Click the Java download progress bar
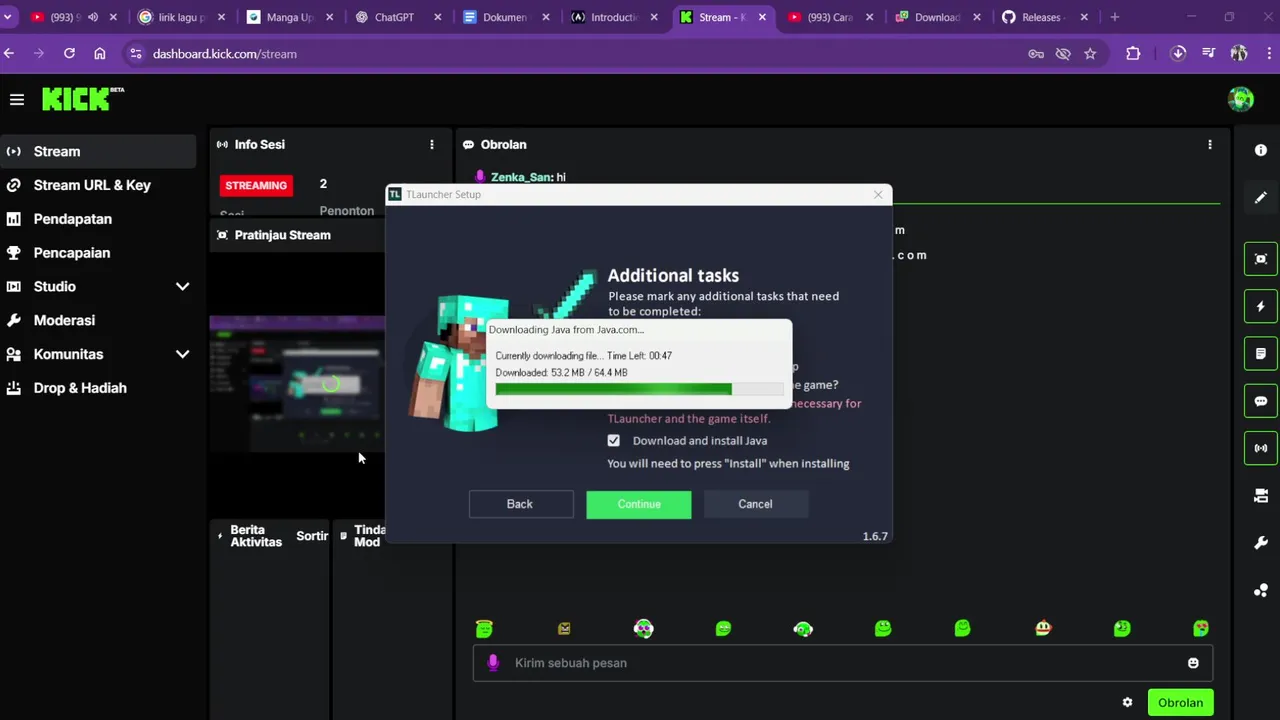Image resolution: width=1280 pixels, height=720 pixels. click(x=640, y=389)
